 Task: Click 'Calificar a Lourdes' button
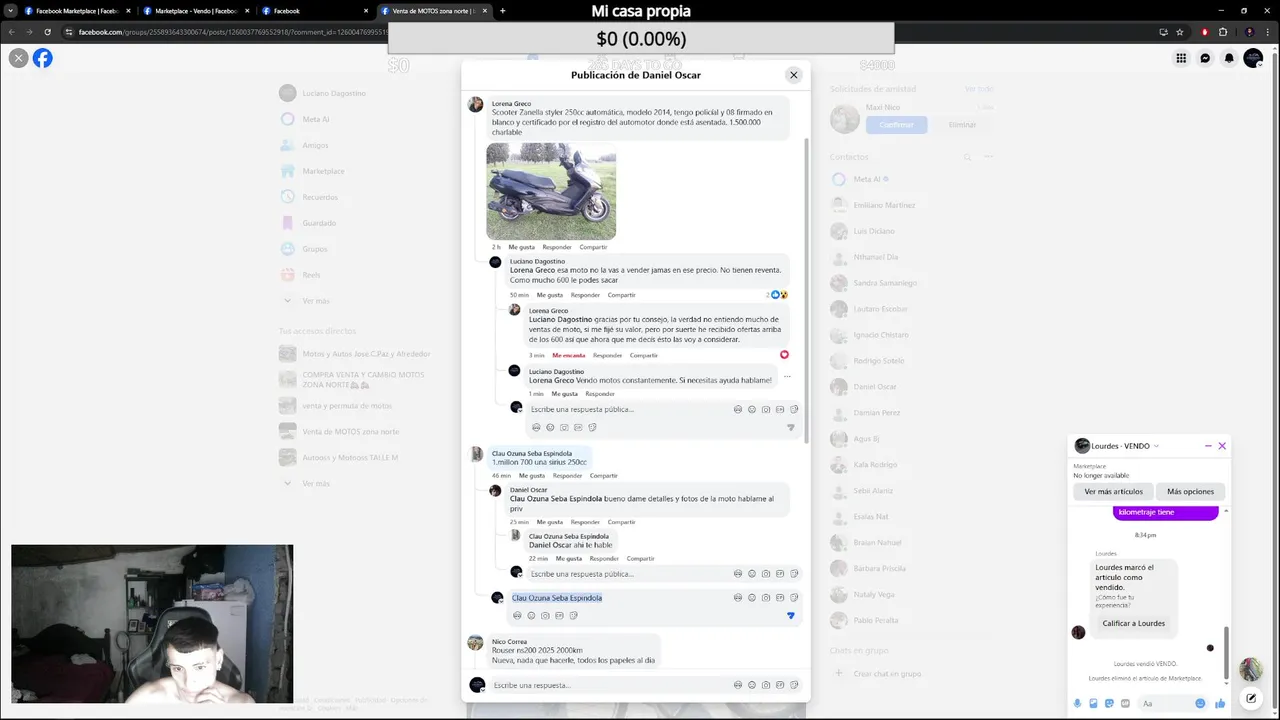point(1133,623)
